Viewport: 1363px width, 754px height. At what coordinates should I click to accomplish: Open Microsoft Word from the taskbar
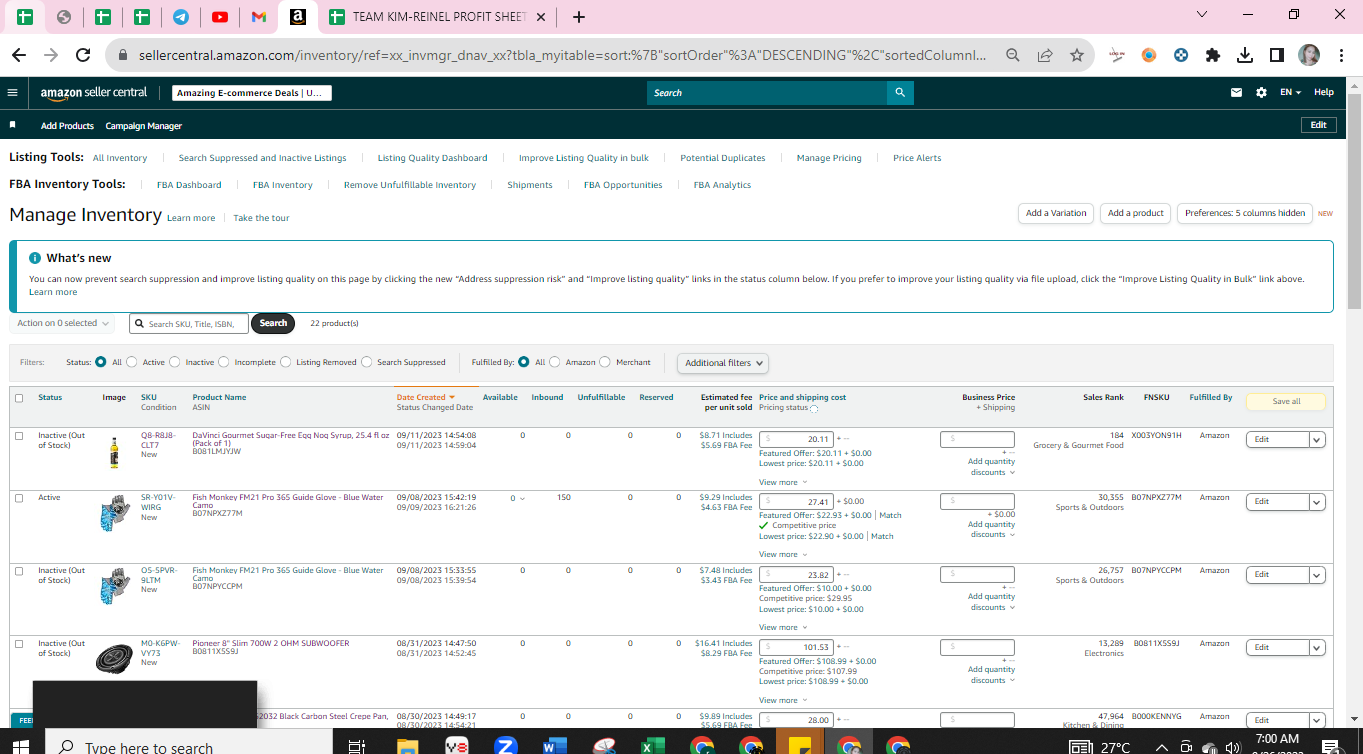tap(554, 746)
